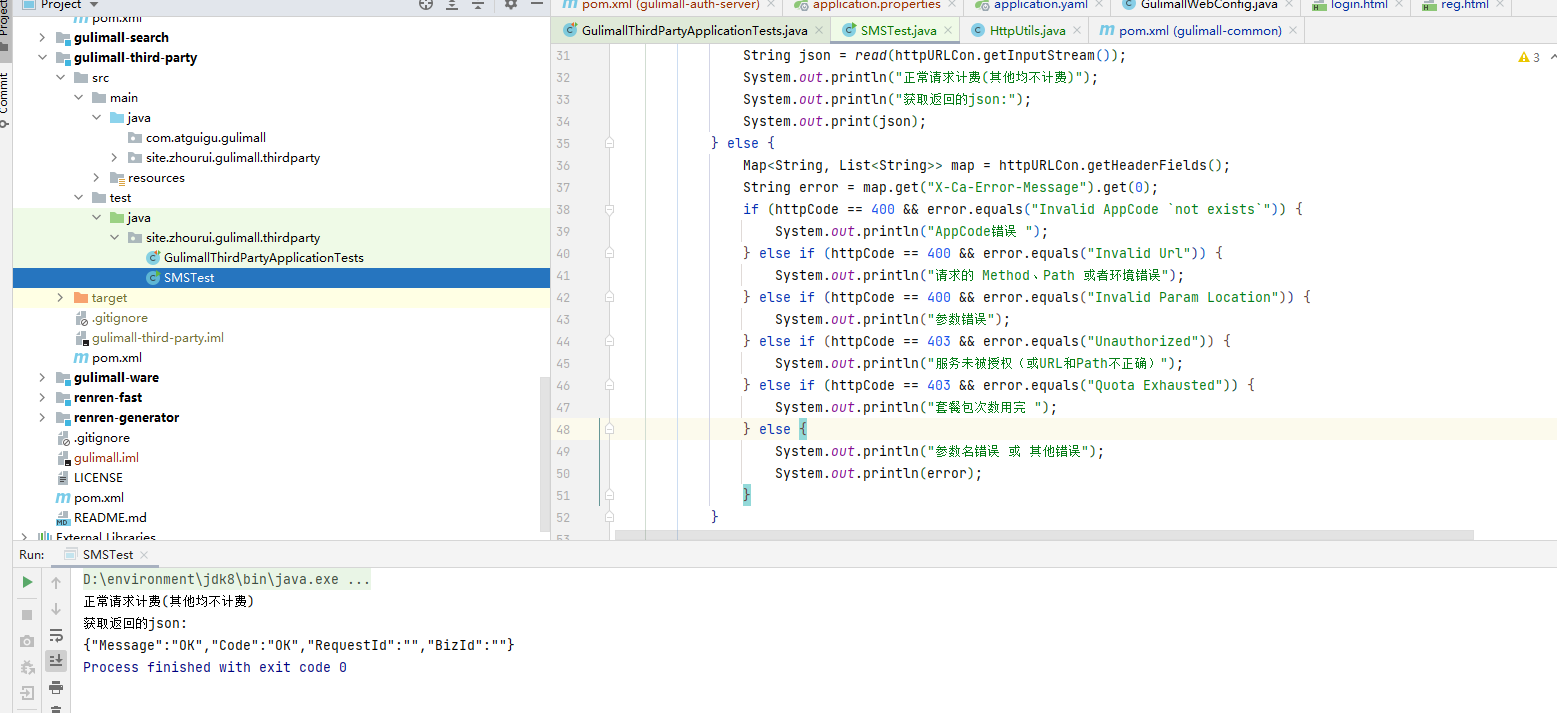
Task: Close the GulimallThirdPartyApplicationTests.java tab
Action: [819, 31]
